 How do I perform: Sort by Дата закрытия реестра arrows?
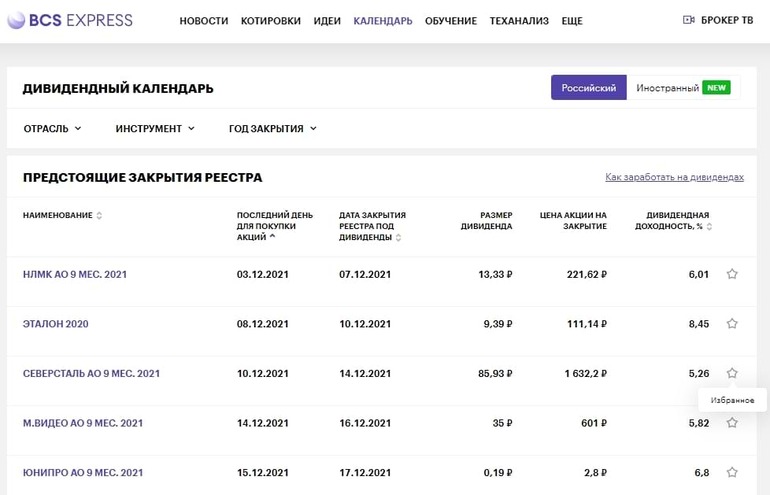pos(398,238)
